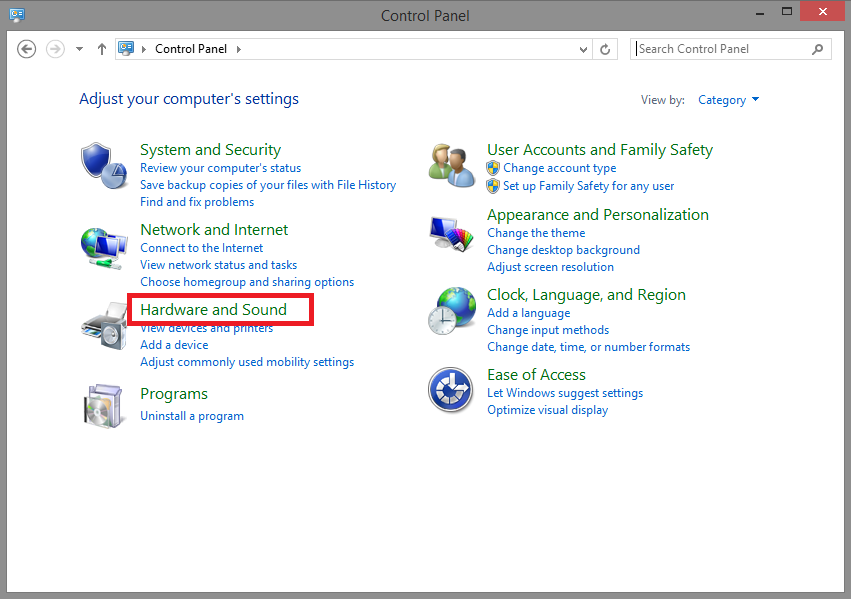Click the Appearance and Personalization monitor icon
851x599 pixels.
click(x=452, y=234)
